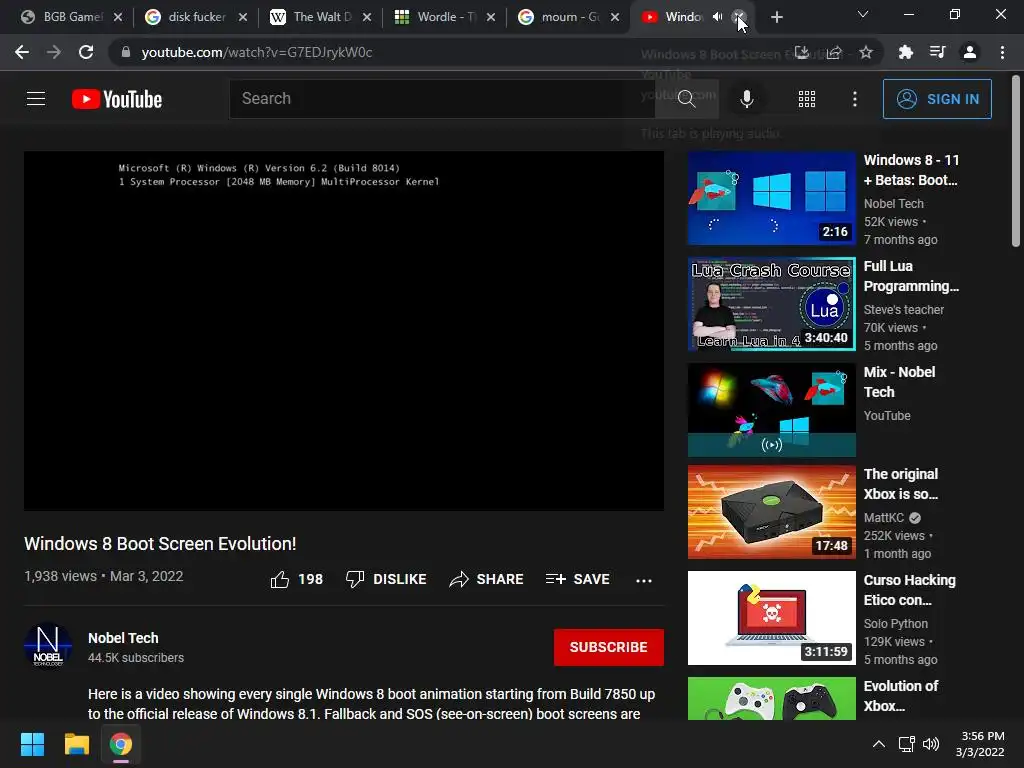Open File Explorer from taskbar

click(76, 744)
